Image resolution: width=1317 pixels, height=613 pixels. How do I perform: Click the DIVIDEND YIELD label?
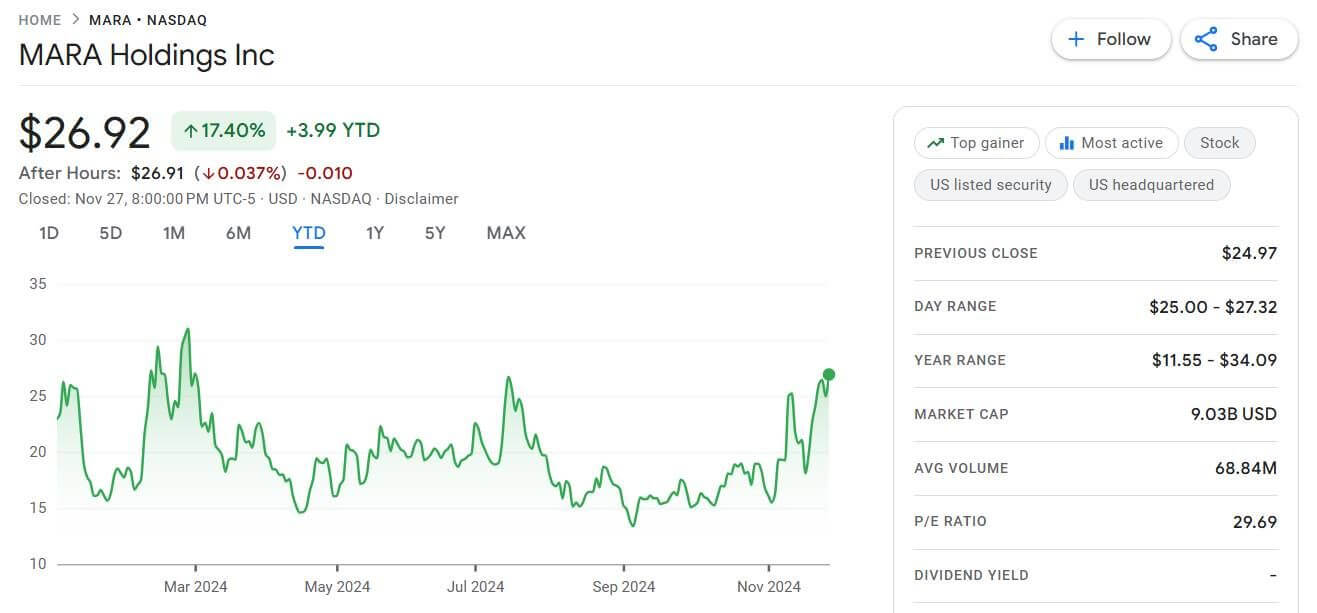point(971,575)
